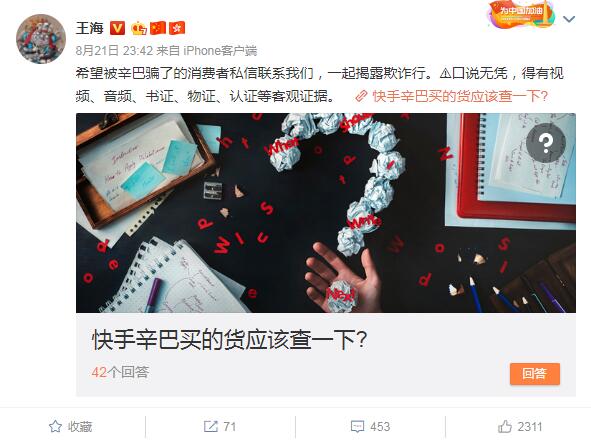Open the card title 快手辛巴买的货应该查一下?
This screenshot has width=591, height=445.
point(230,340)
